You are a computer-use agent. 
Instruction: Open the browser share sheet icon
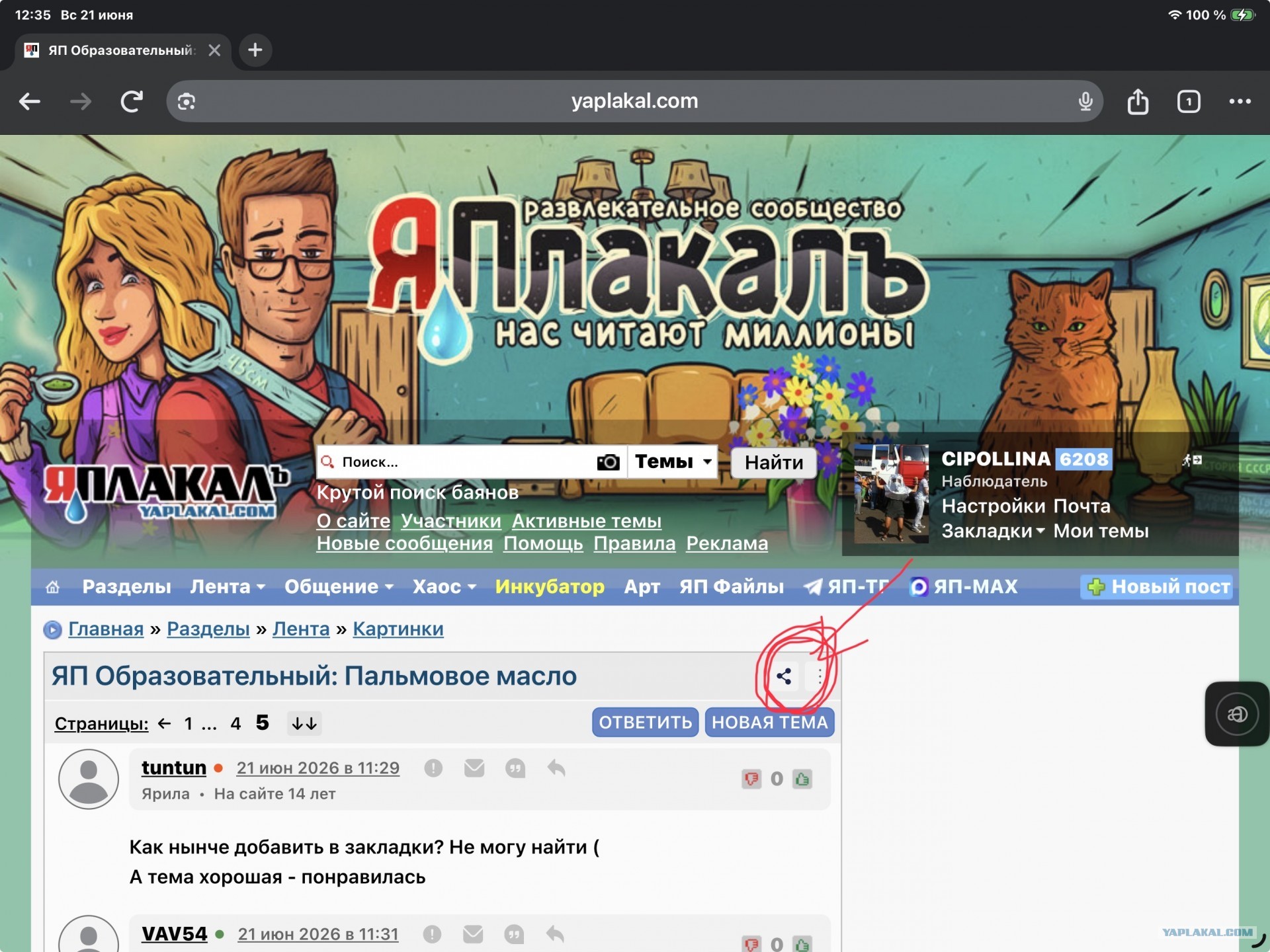(x=1138, y=101)
